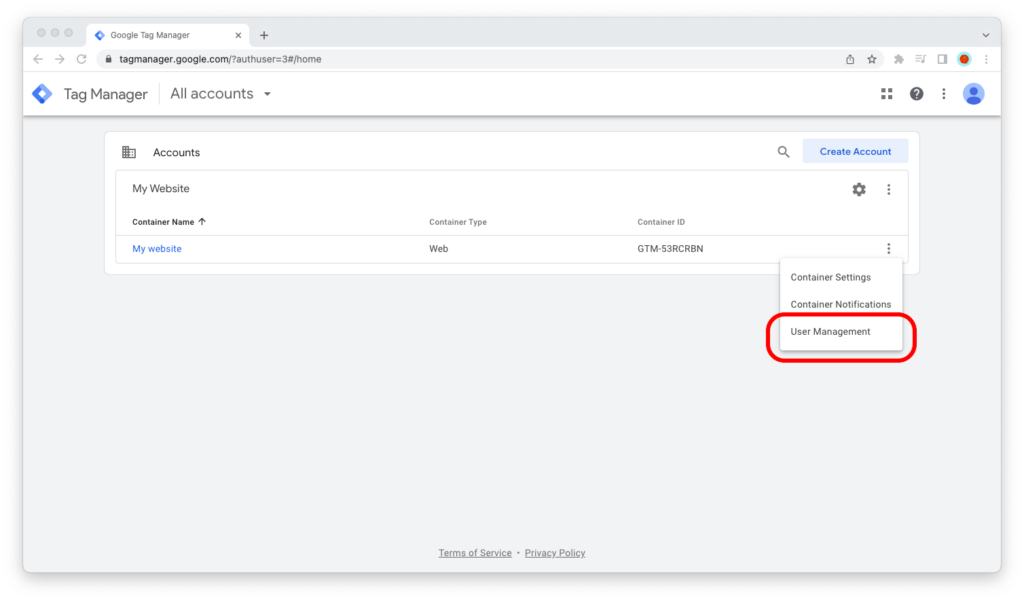Choose User Management in the menu
Image resolution: width=1024 pixels, height=601 pixels.
coord(841,332)
